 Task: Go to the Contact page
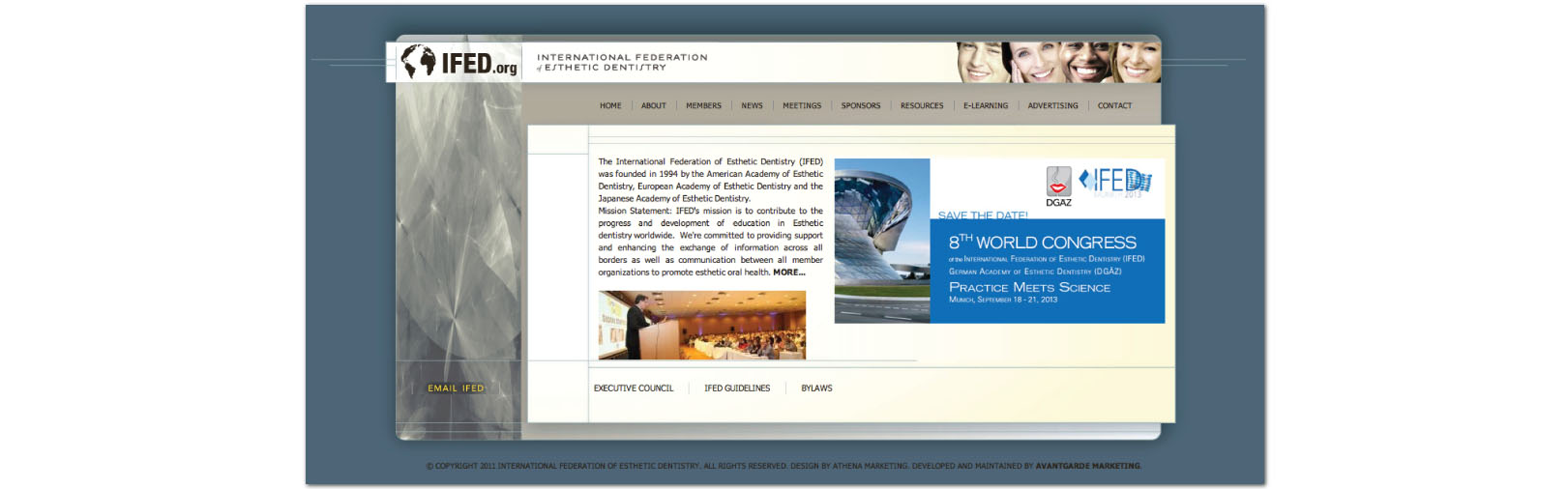(x=1114, y=106)
